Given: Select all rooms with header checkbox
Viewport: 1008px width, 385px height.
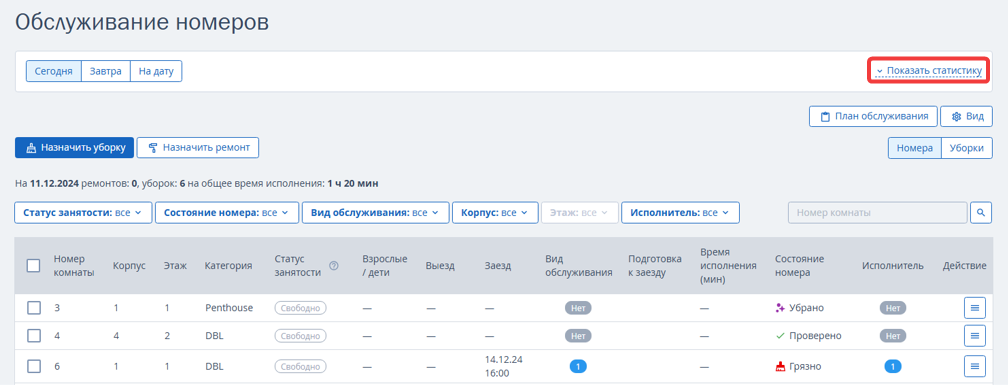Looking at the screenshot, I should pos(33,265).
